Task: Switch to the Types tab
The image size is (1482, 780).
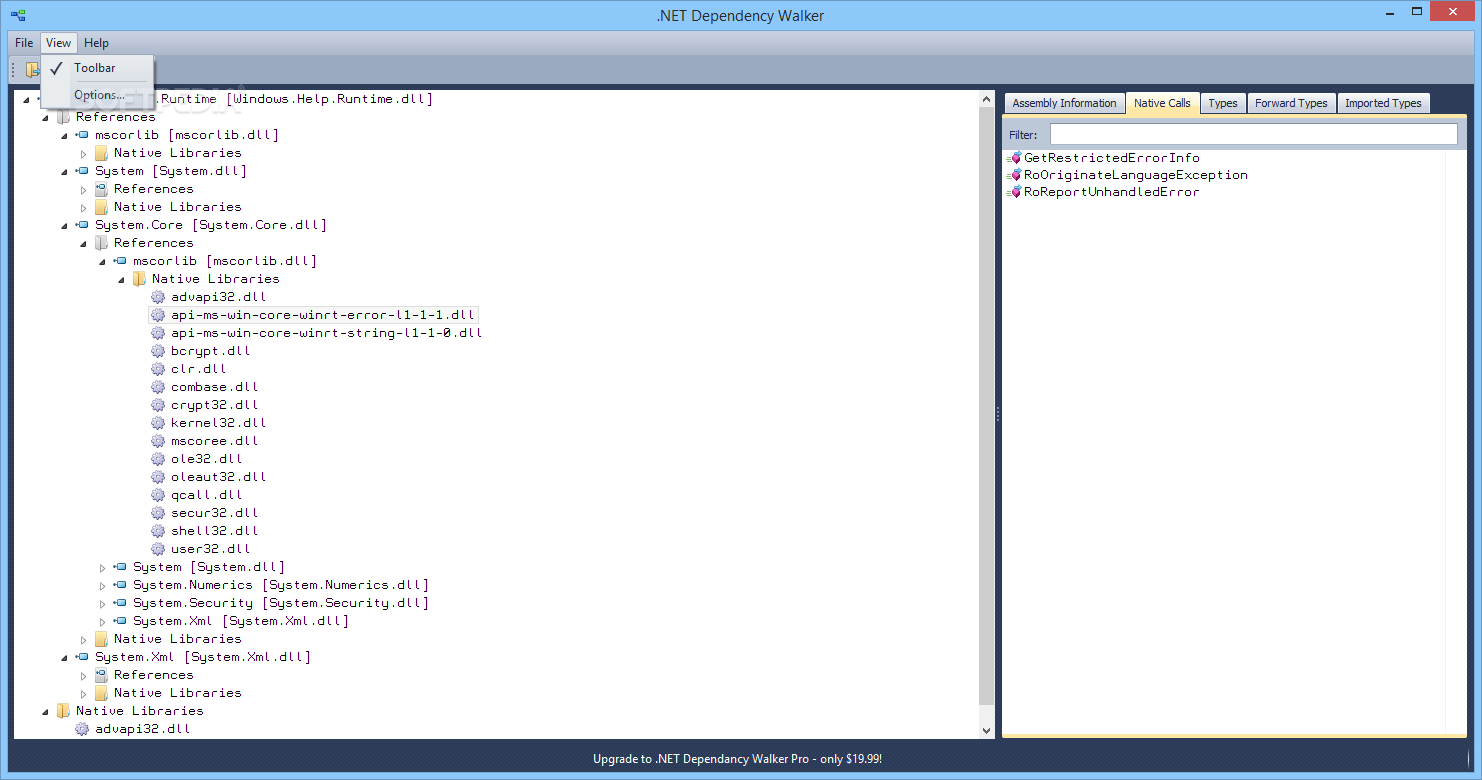Action: click(x=1222, y=103)
